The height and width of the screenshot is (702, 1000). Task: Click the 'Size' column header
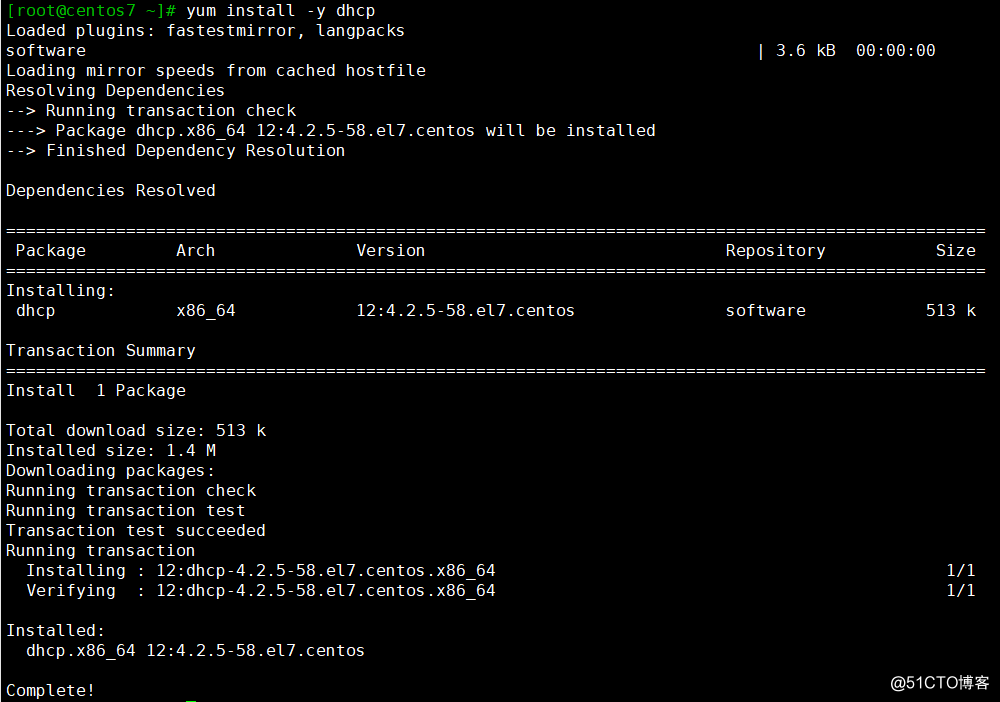pyautogui.click(x=955, y=251)
